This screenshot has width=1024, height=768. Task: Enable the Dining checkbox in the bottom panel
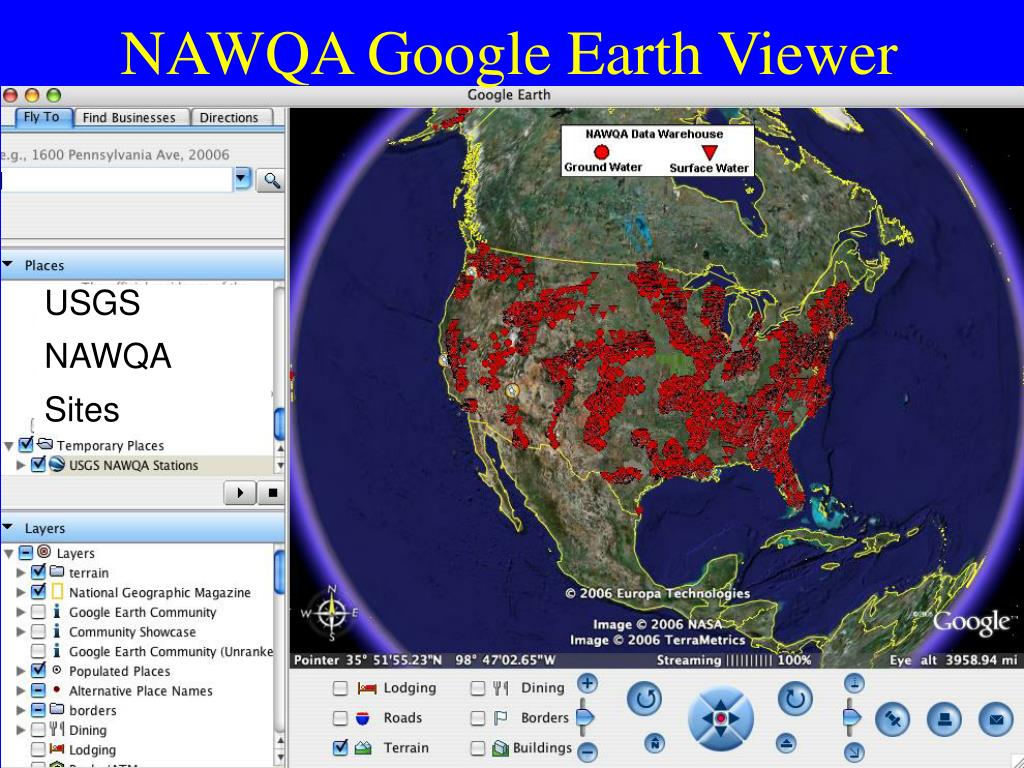(478, 688)
